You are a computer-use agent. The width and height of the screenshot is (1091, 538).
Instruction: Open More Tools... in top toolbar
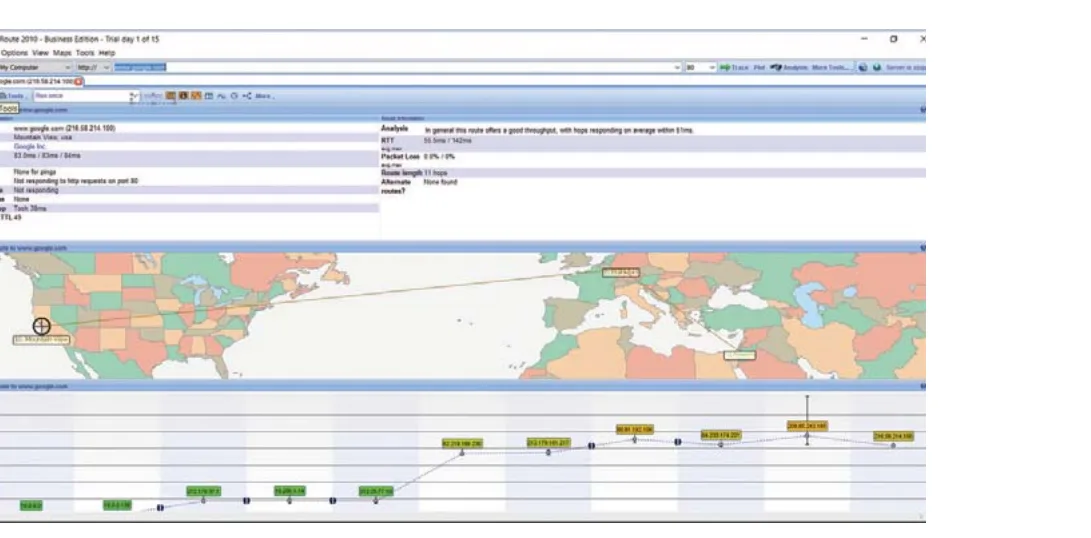(831, 68)
